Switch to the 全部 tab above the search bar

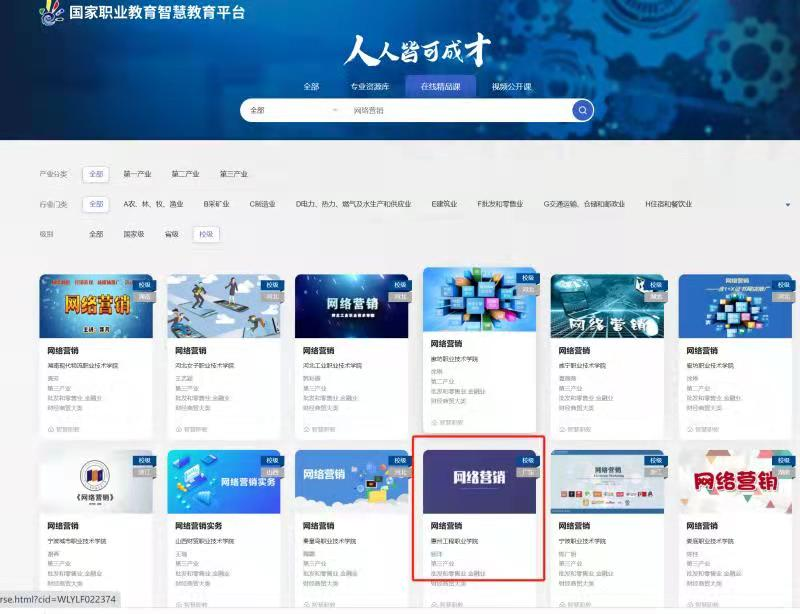(x=311, y=87)
